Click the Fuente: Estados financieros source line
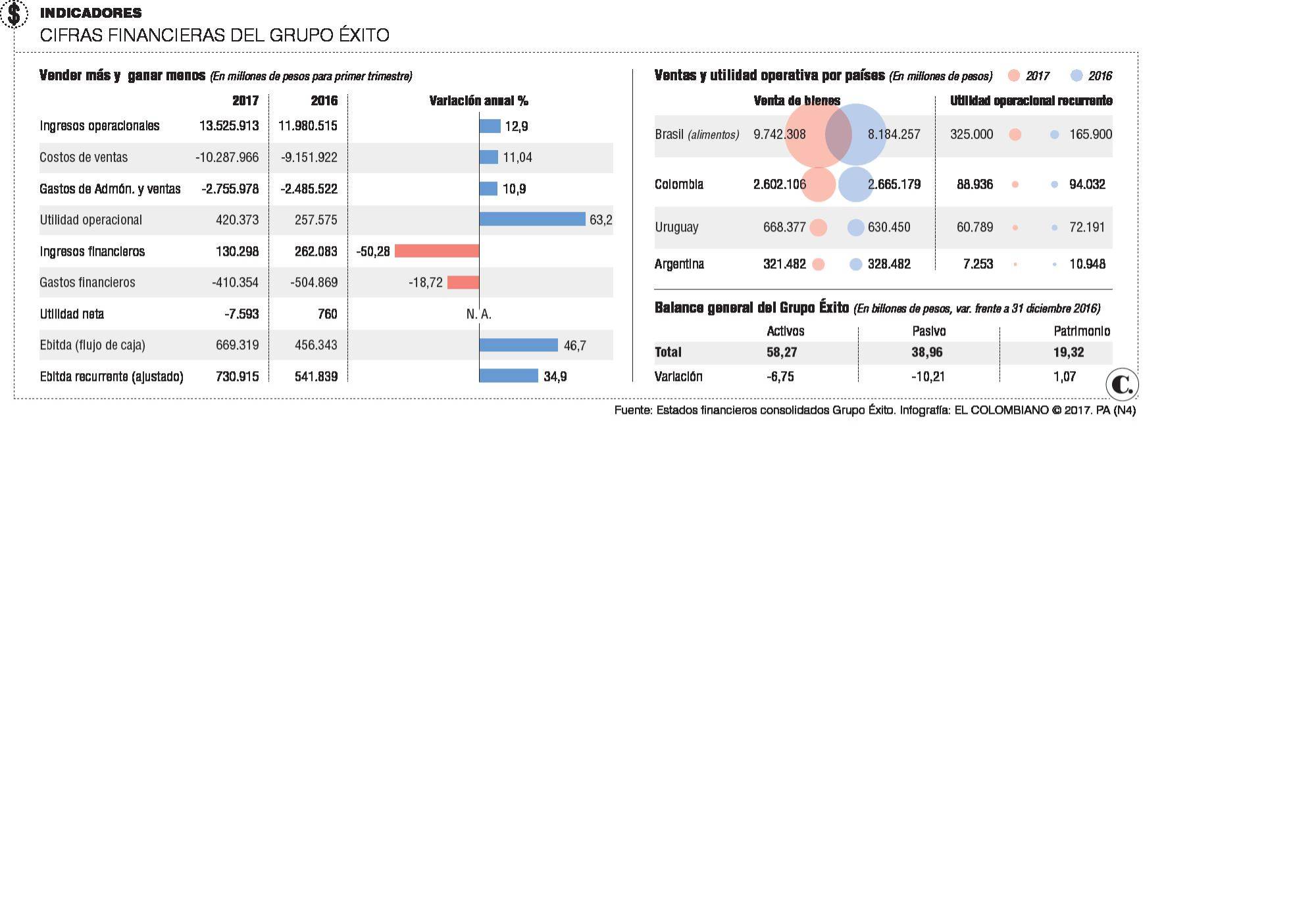 click(x=875, y=410)
